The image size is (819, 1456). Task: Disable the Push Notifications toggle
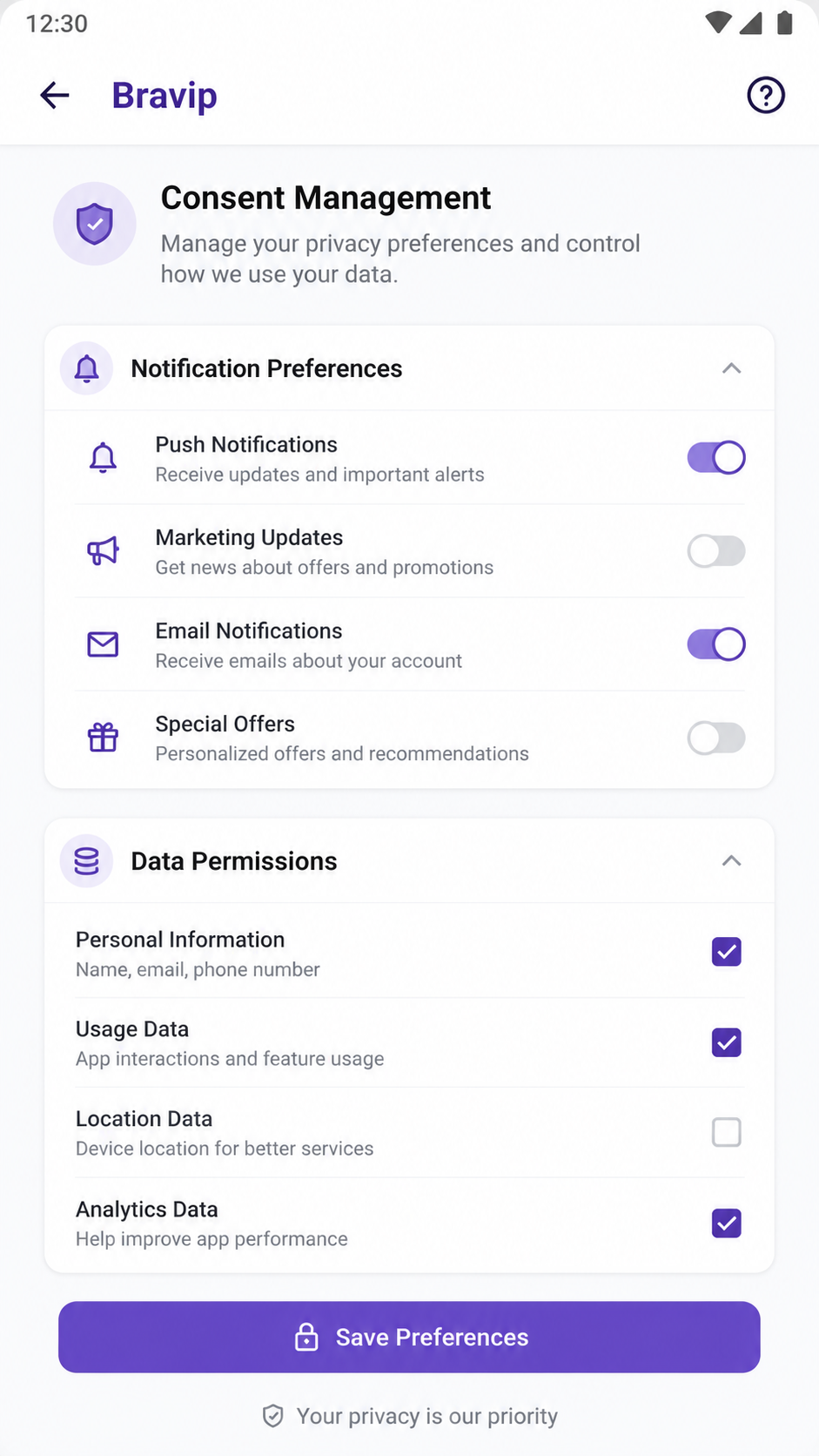[x=716, y=457]
